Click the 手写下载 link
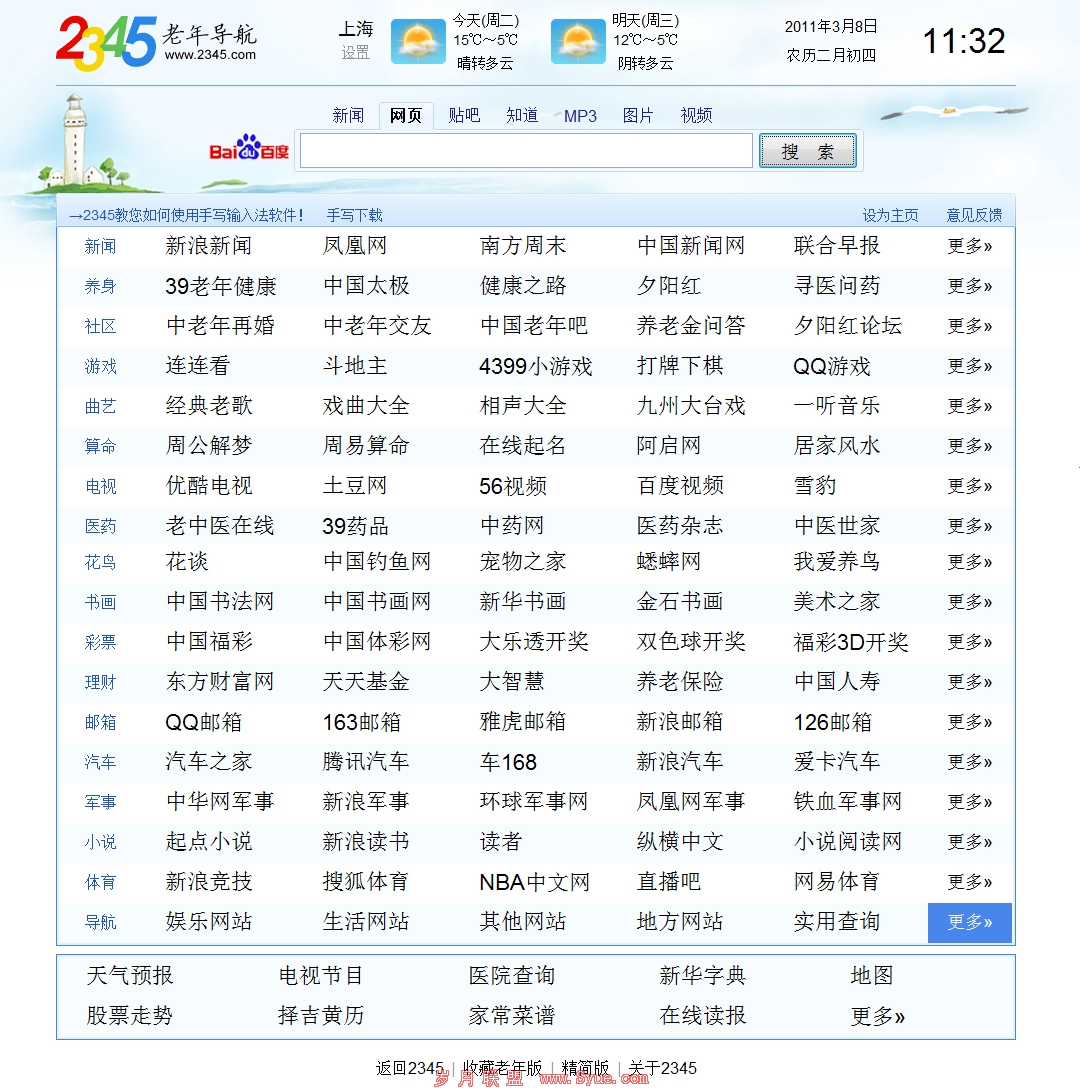This screenshot has width=1080, height=1088. 354,215
